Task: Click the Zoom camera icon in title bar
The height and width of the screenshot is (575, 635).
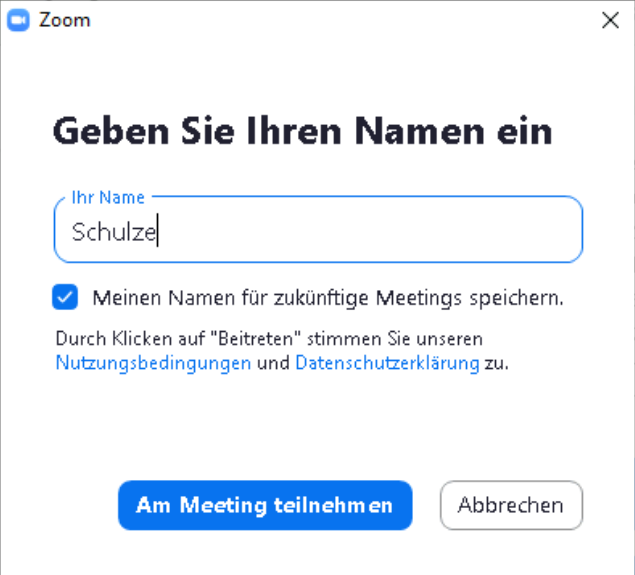Action: 18,20
